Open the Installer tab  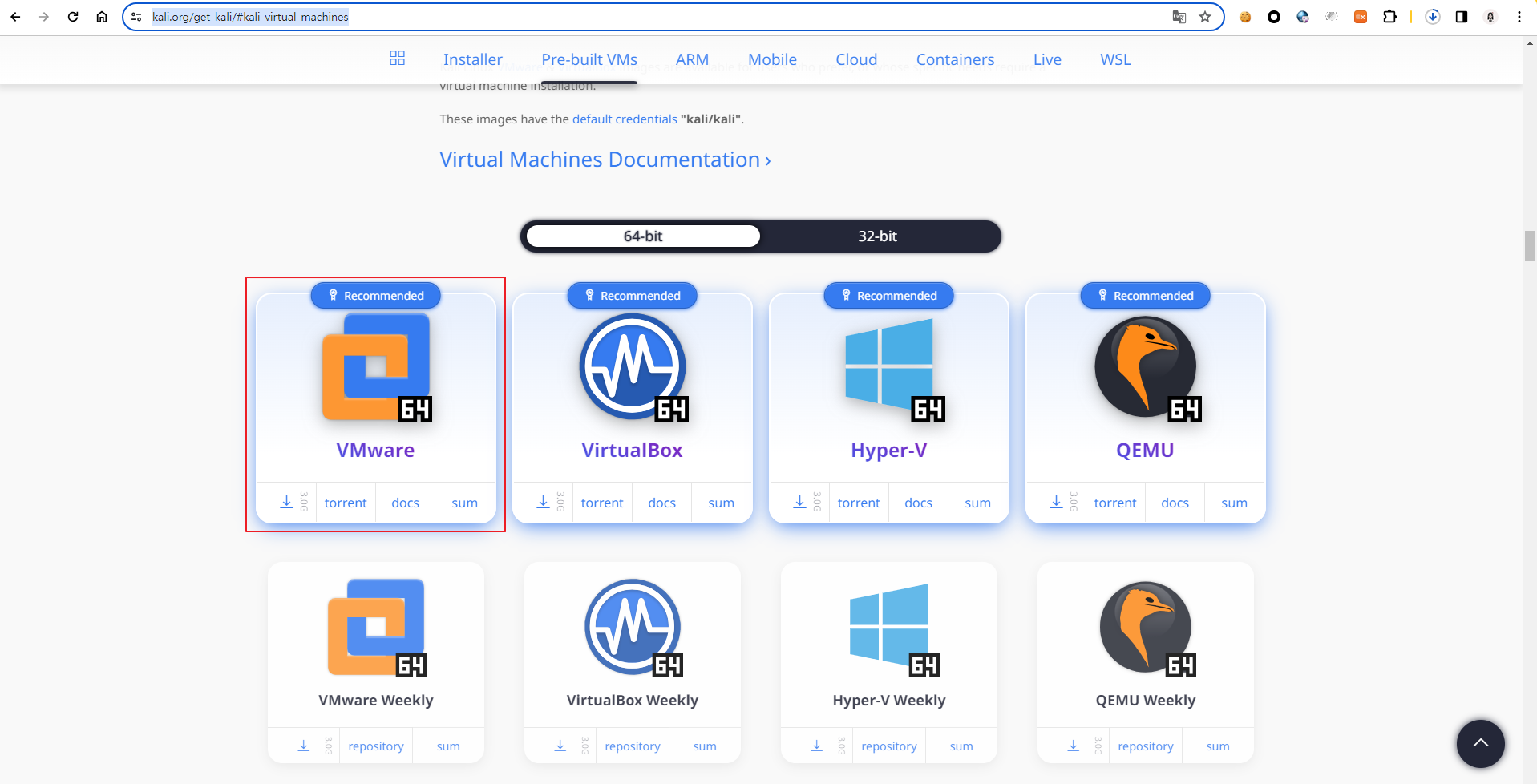pyautogui.click(x=473, y=59)
